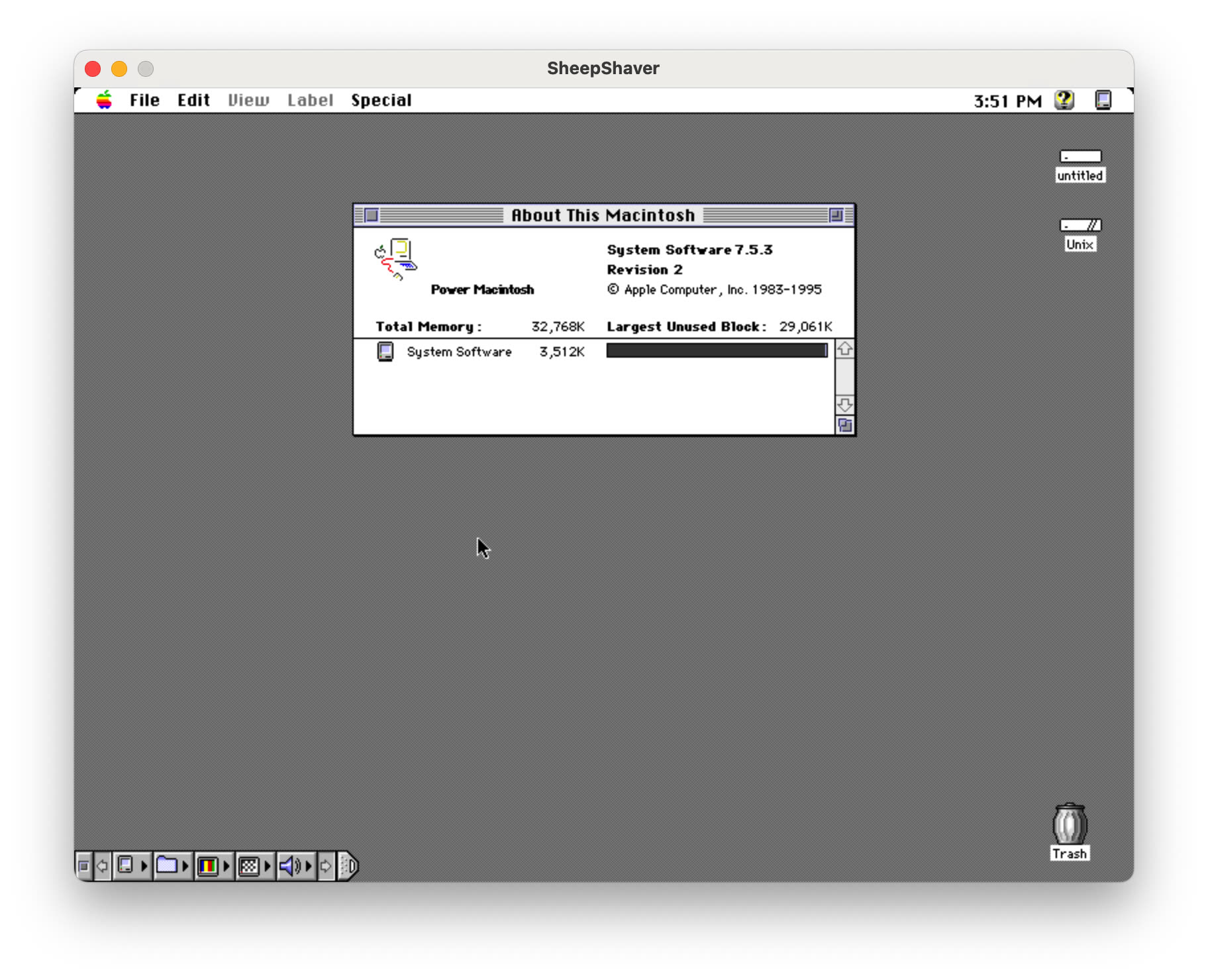This screenshot has width=1208, height=980.
Task: Click the About This Macintosh zoom box
Action: [x=836, y=215]
